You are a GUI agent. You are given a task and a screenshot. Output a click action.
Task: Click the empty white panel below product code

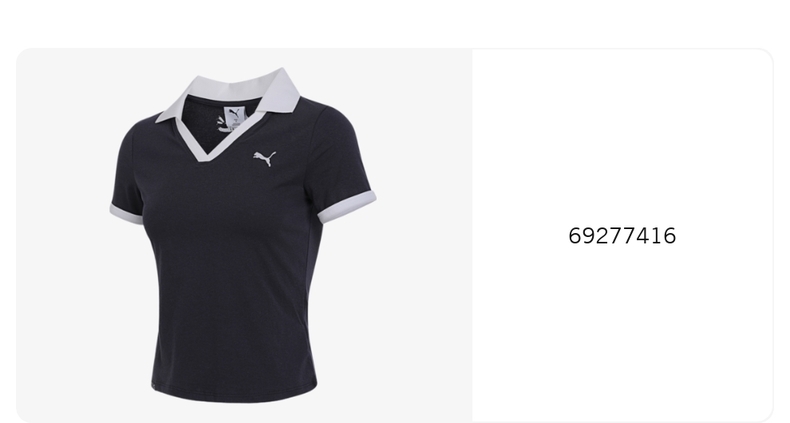pyautogui.click(x=622, y=332)
